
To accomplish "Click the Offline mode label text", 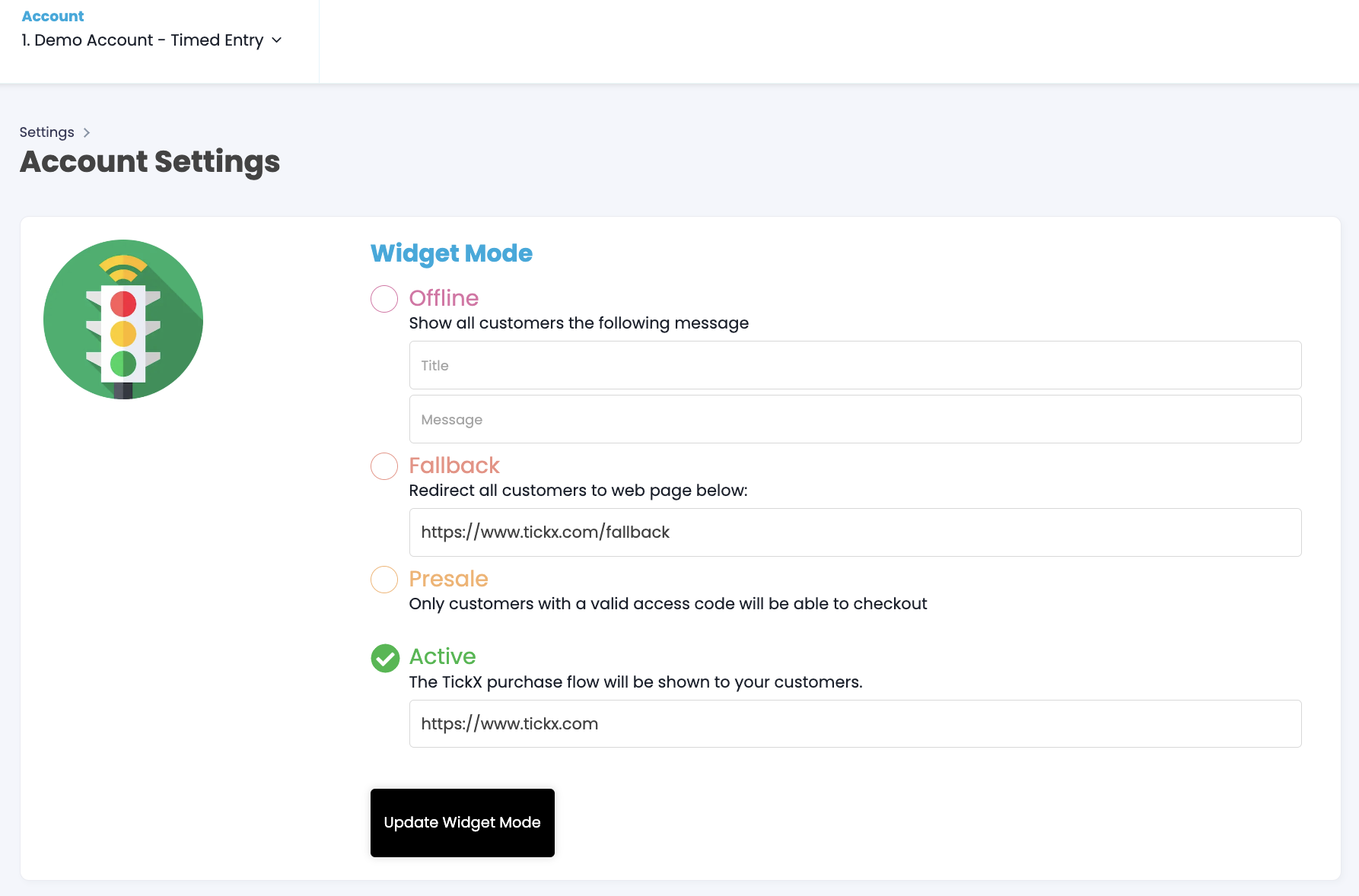I will click(444, 298).
